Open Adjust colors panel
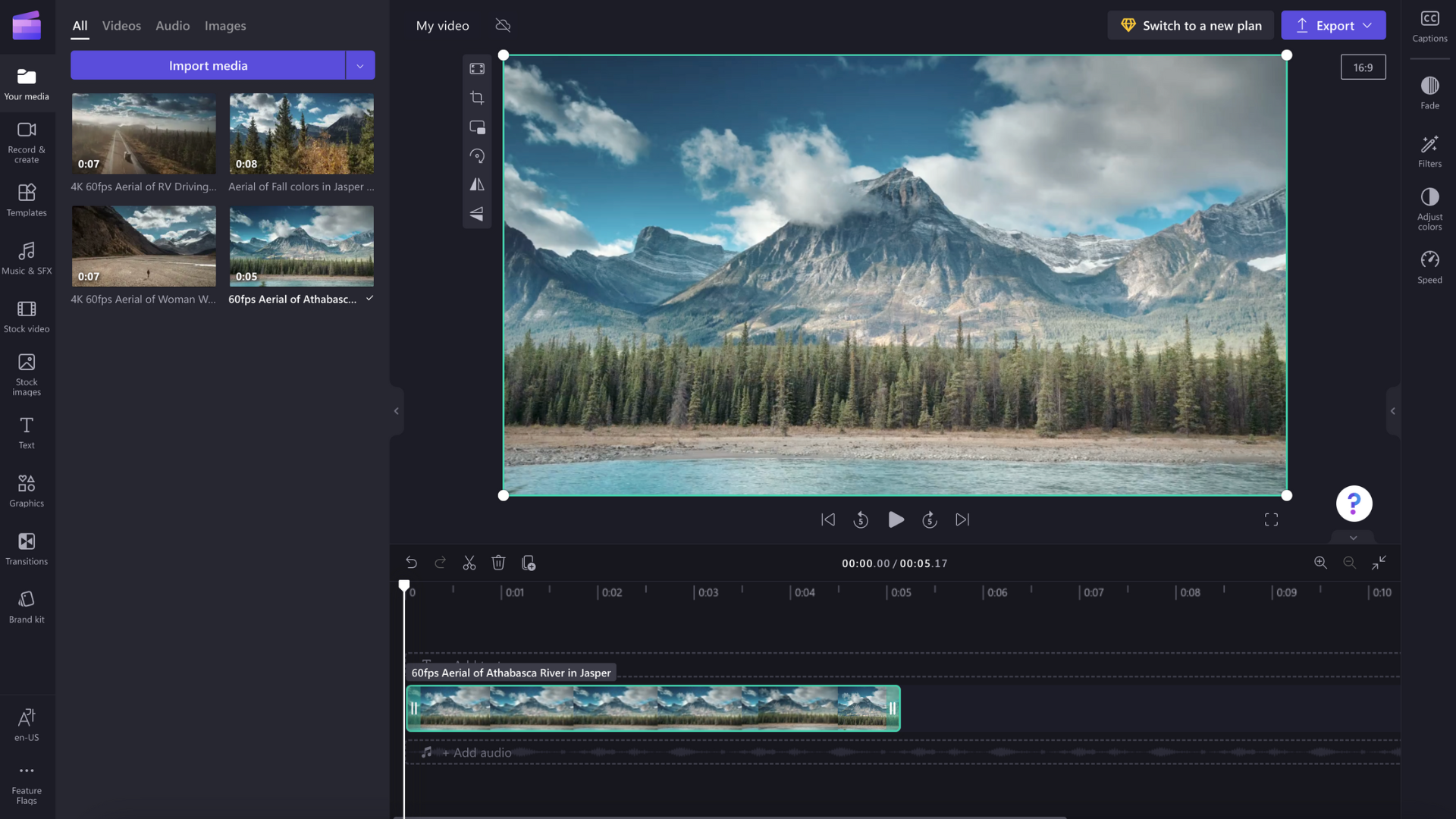Screen dimensions: 1456x819 point(1429,209)
